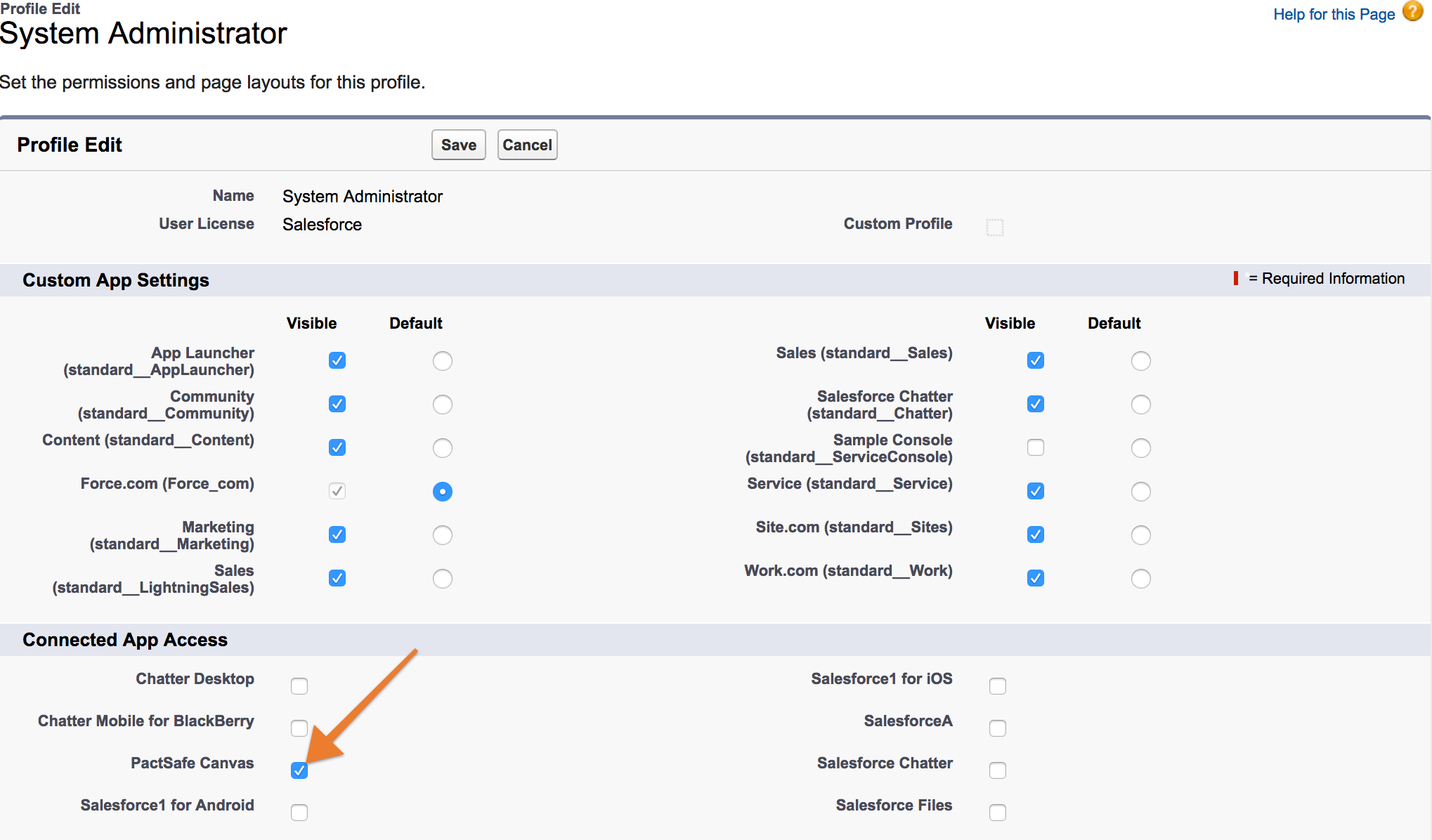This screenshot has height=840, width=1432.
Task: Open Help for this Page link
Action: click(x=1334, y=14)
